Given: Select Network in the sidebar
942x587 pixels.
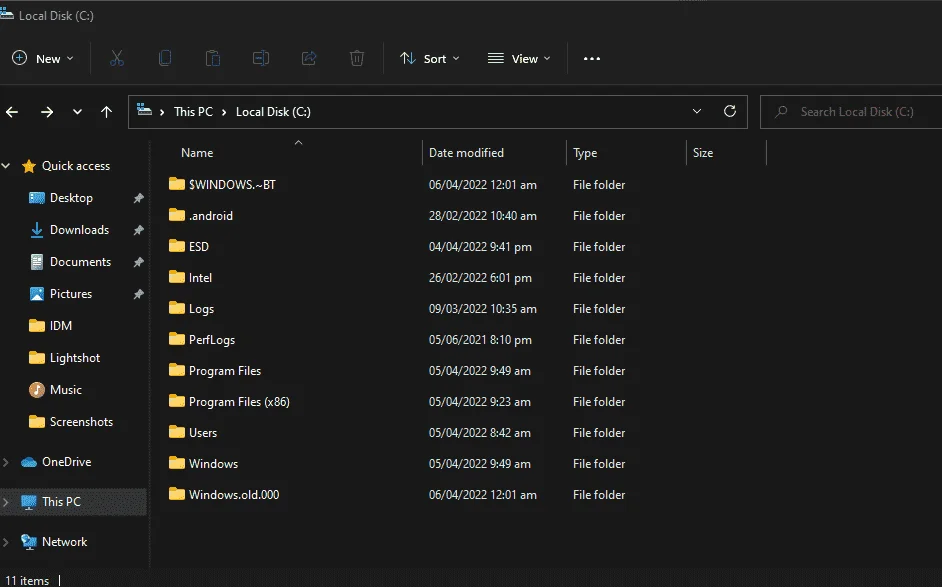Looking at the screenshot, I should click(64, 542).
